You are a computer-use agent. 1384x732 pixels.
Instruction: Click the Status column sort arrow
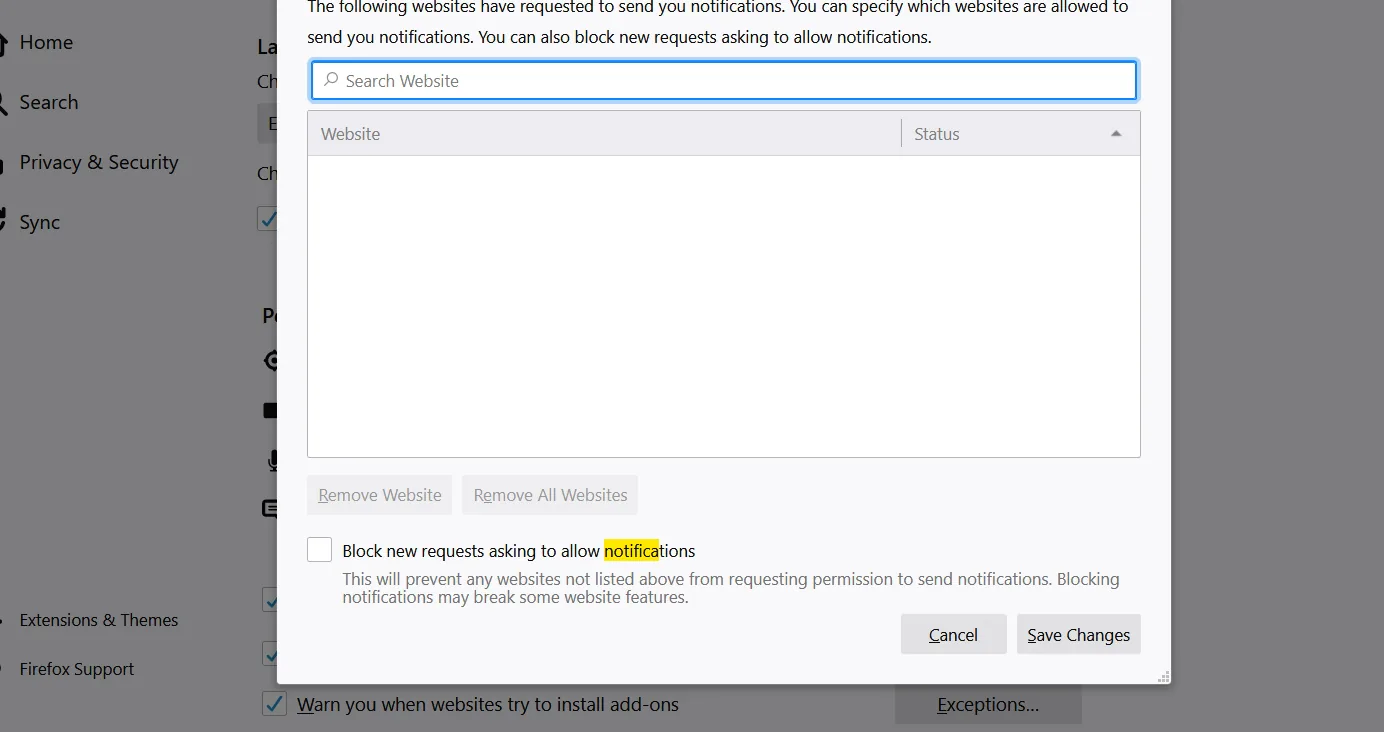coord(1116,134)
